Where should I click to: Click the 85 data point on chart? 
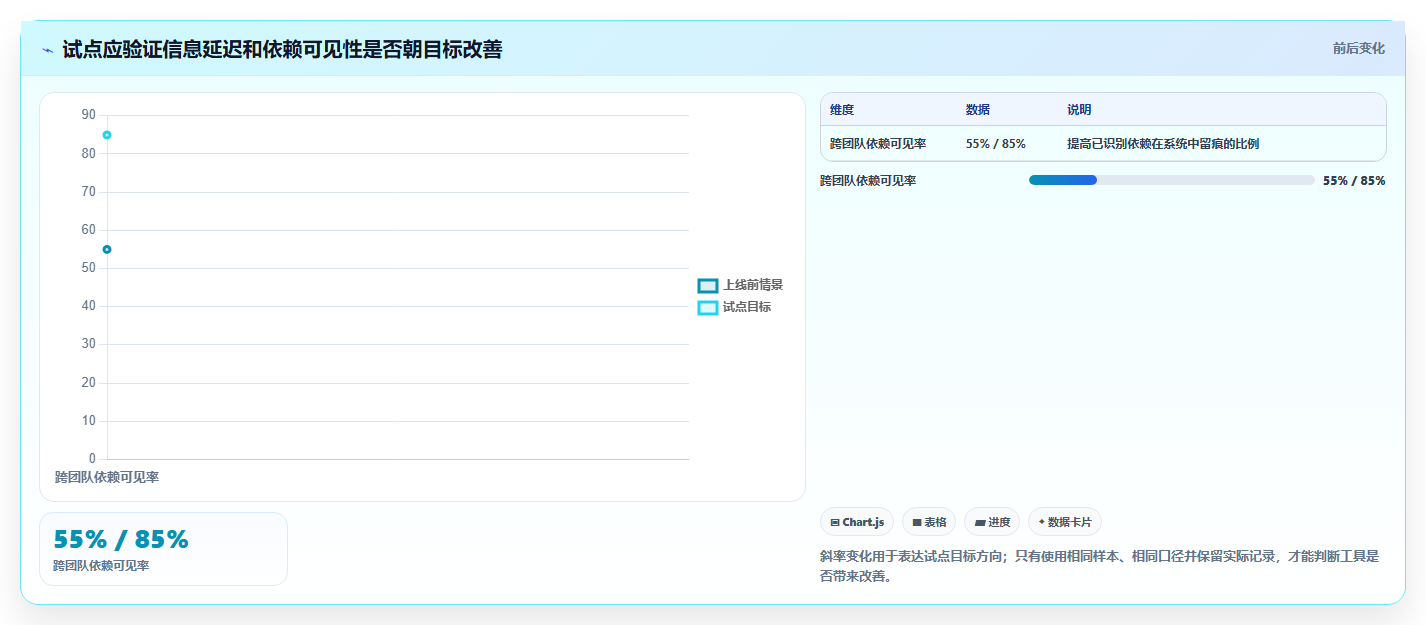pyautogui.click(x=107, y=135)
